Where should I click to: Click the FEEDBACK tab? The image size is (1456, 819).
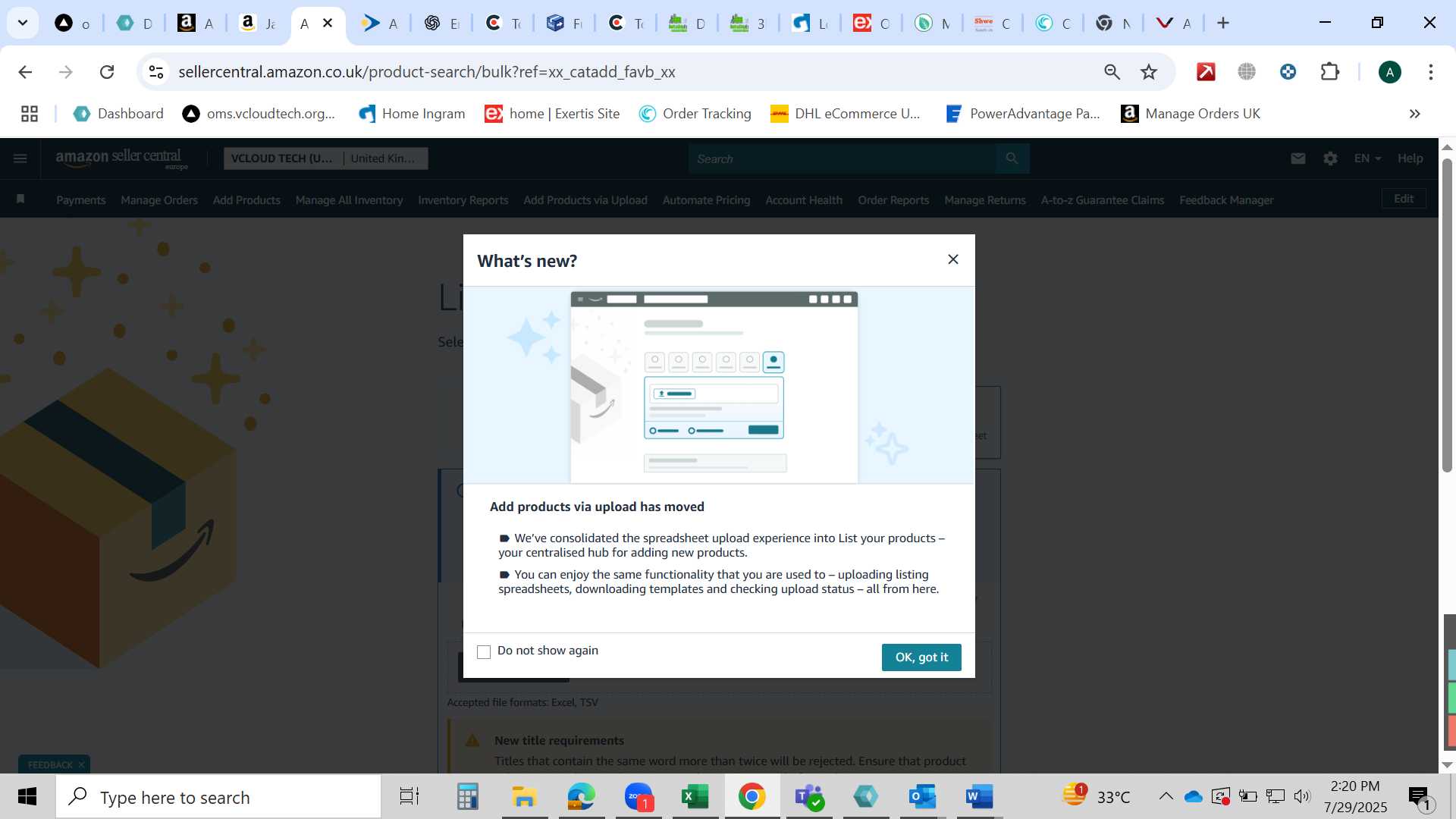coord(50,764)
